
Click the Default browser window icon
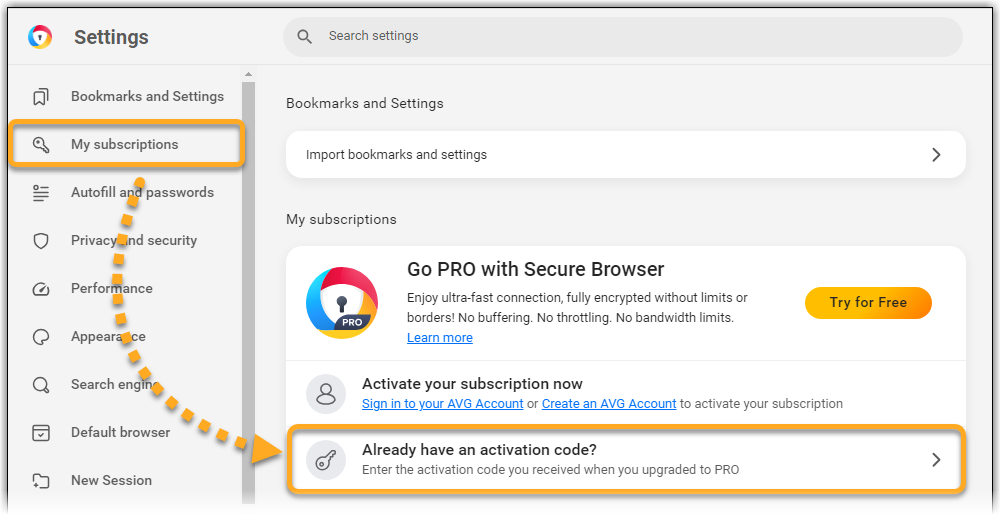tap(41, 433)
